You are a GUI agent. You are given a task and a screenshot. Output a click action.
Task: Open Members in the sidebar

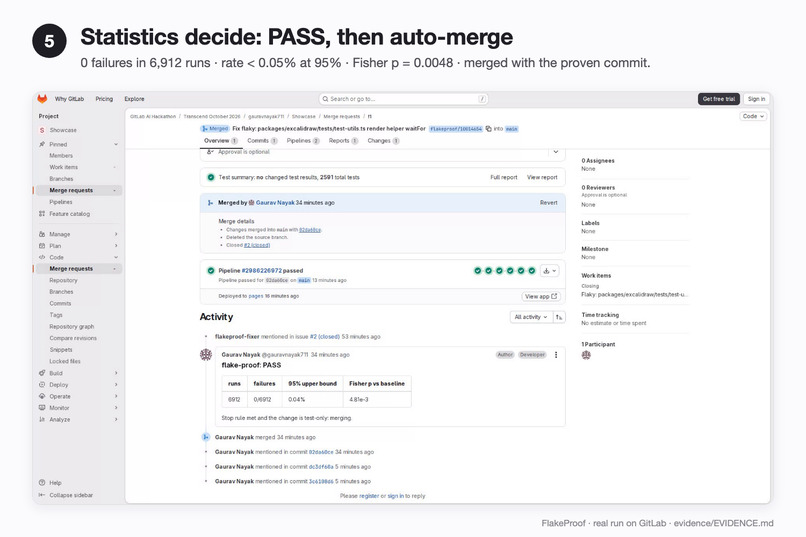tap(61, 156)
